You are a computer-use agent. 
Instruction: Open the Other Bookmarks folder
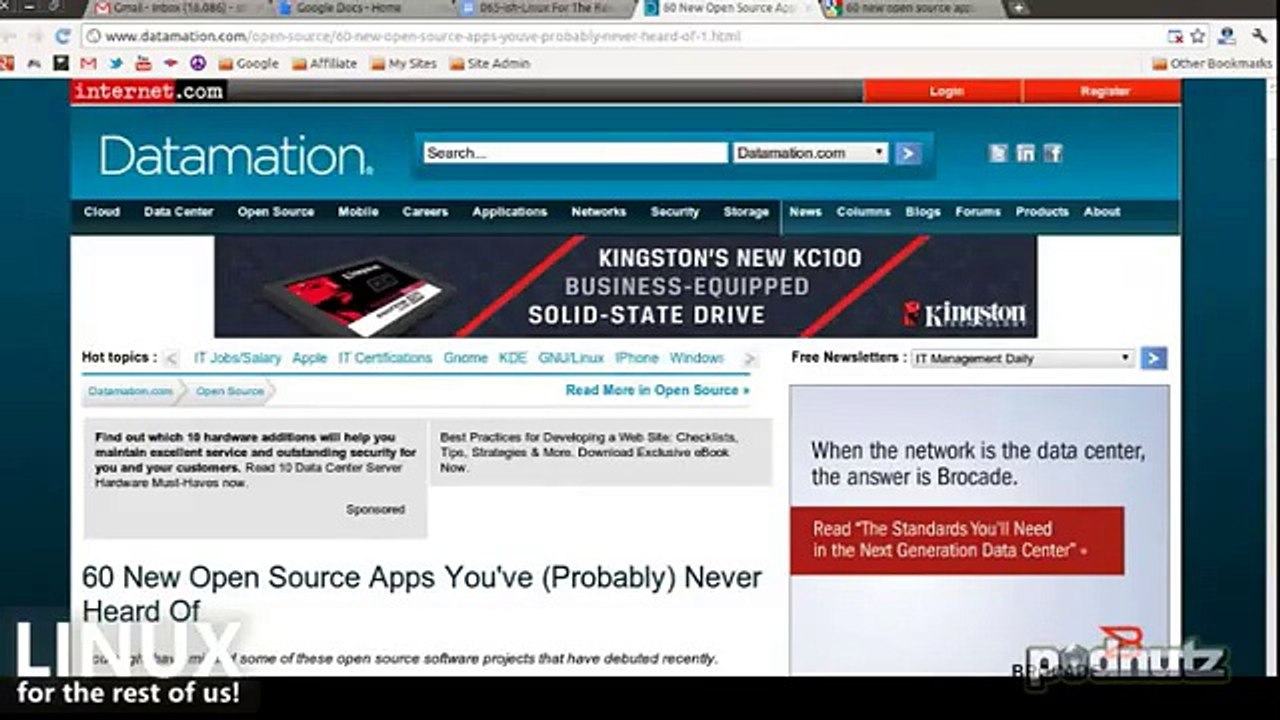(x=1212, y=63)
